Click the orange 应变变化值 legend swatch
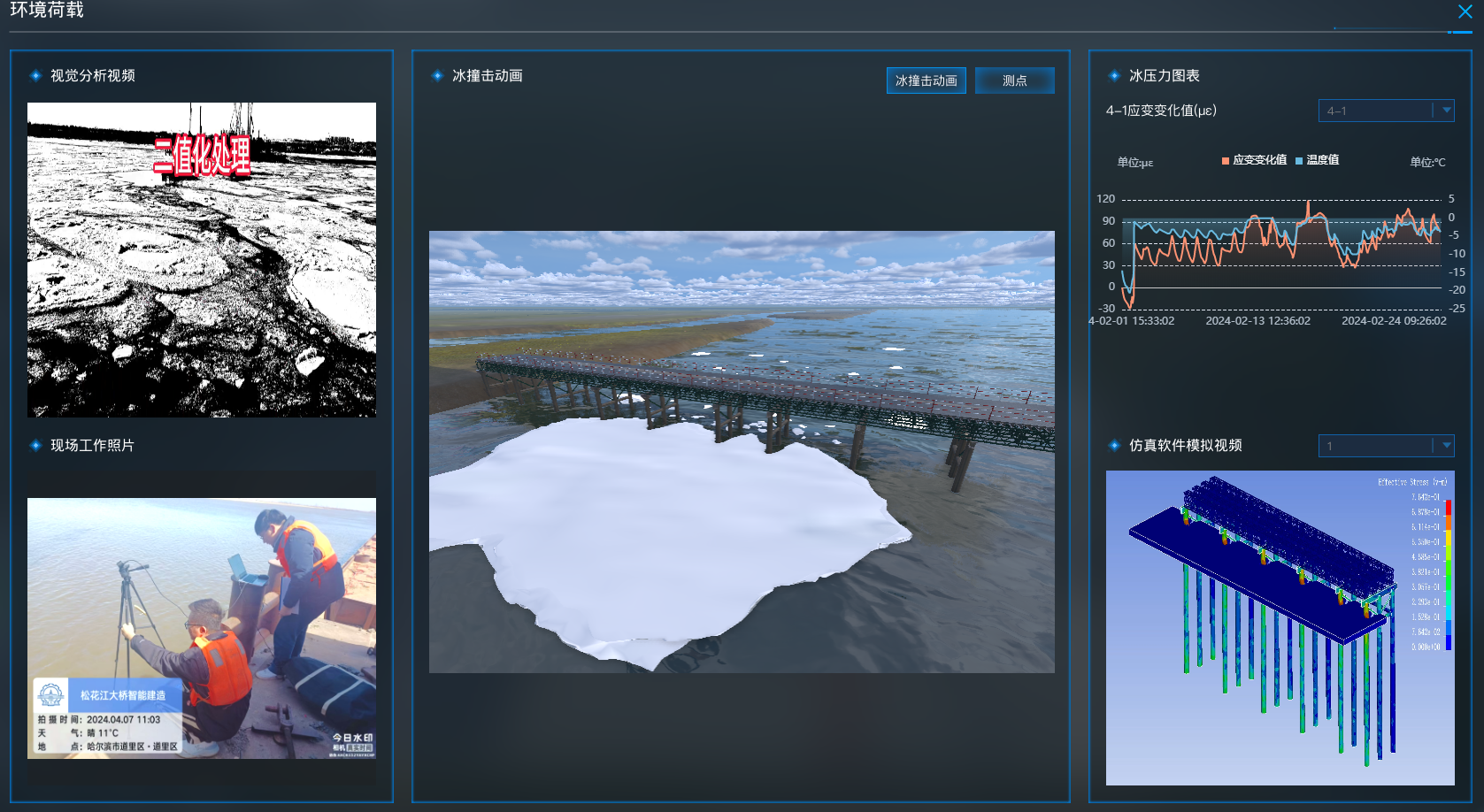1484x812 pixels. click(1226, 161)
